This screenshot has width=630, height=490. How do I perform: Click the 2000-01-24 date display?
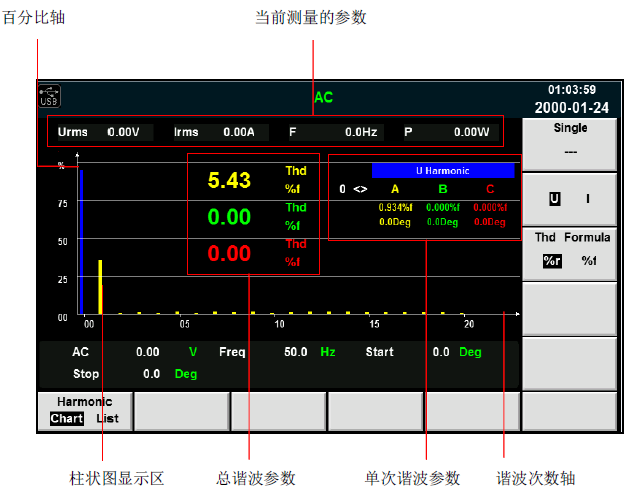pos(572,107)
